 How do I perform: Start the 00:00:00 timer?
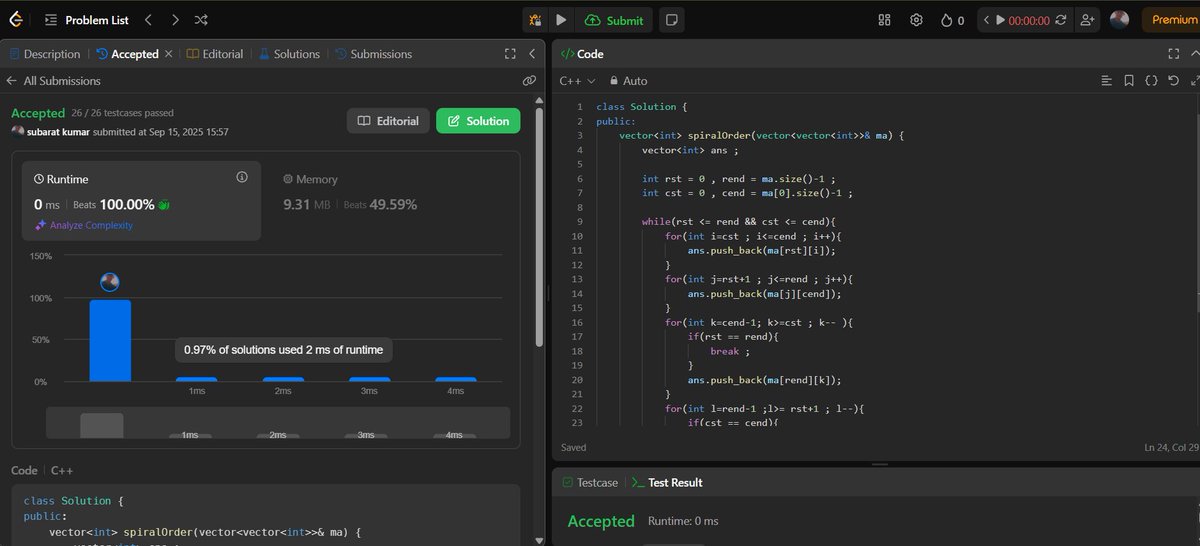tap(1023, 19)
